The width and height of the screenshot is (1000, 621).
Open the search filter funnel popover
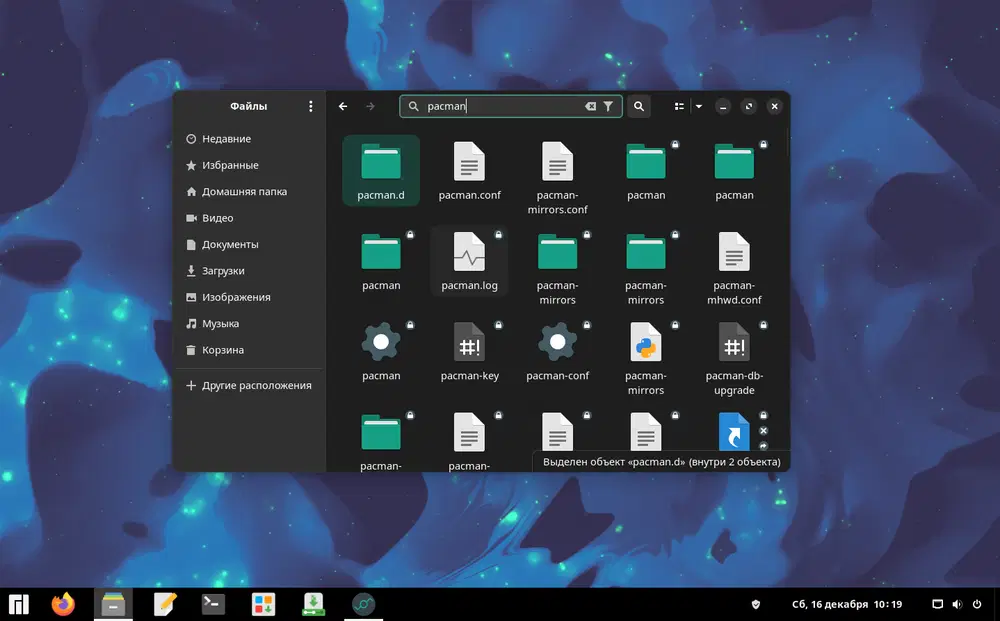click(x=608, y=106)
